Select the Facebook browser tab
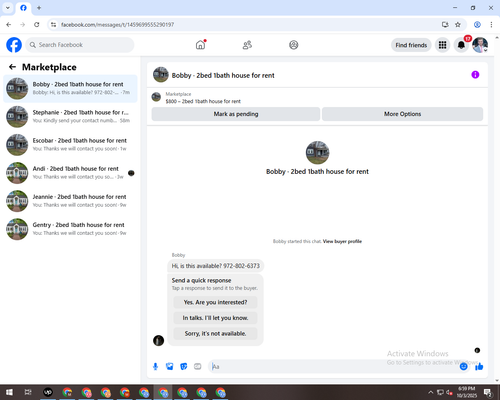 tap(23, 8)
